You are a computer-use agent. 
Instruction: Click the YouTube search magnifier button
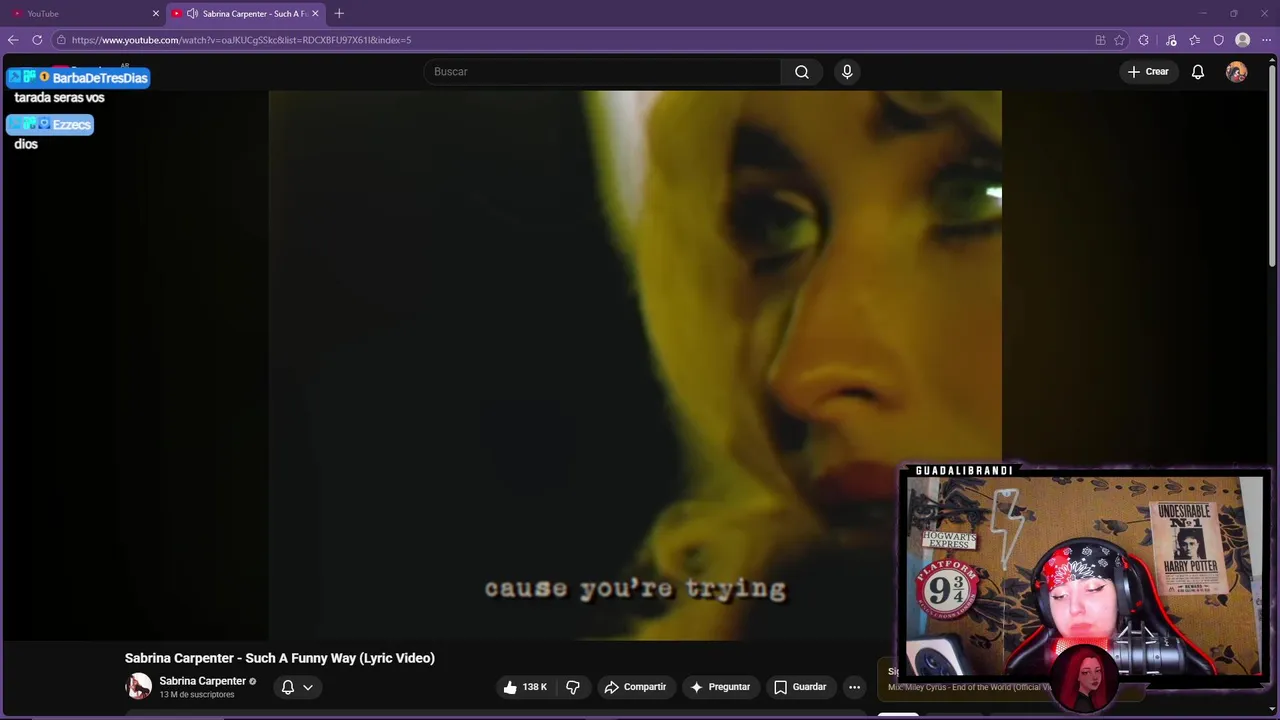802,72
